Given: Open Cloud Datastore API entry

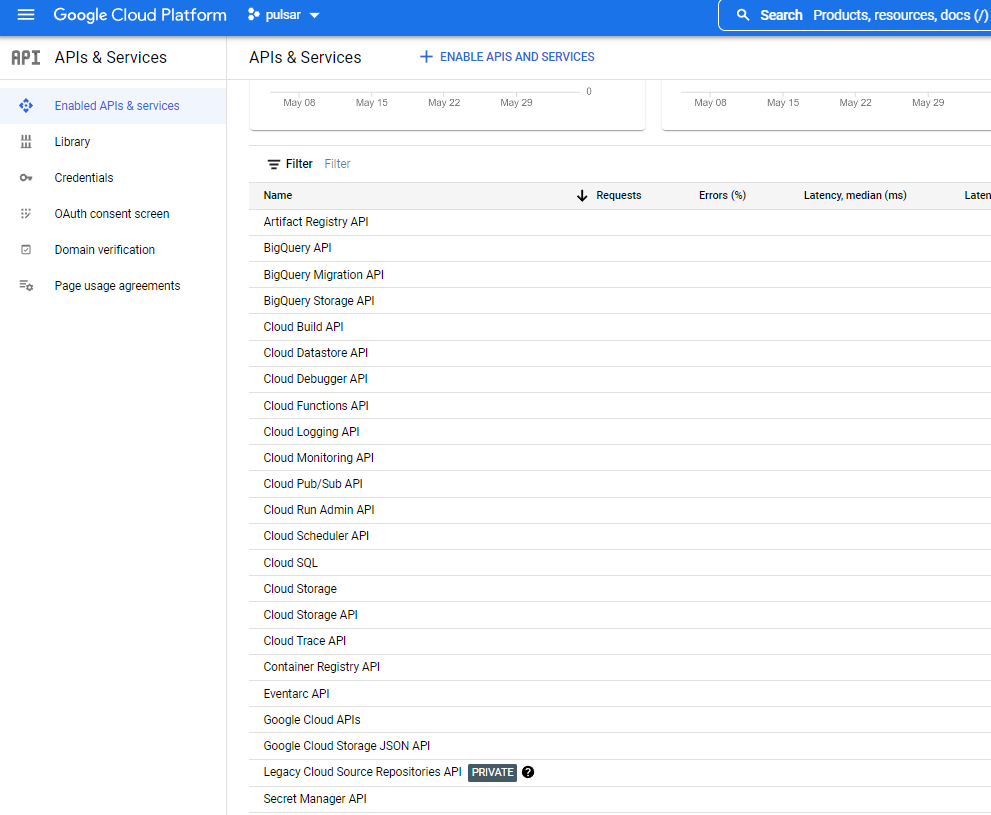Looking at the screenshot, I should point(620,353).
